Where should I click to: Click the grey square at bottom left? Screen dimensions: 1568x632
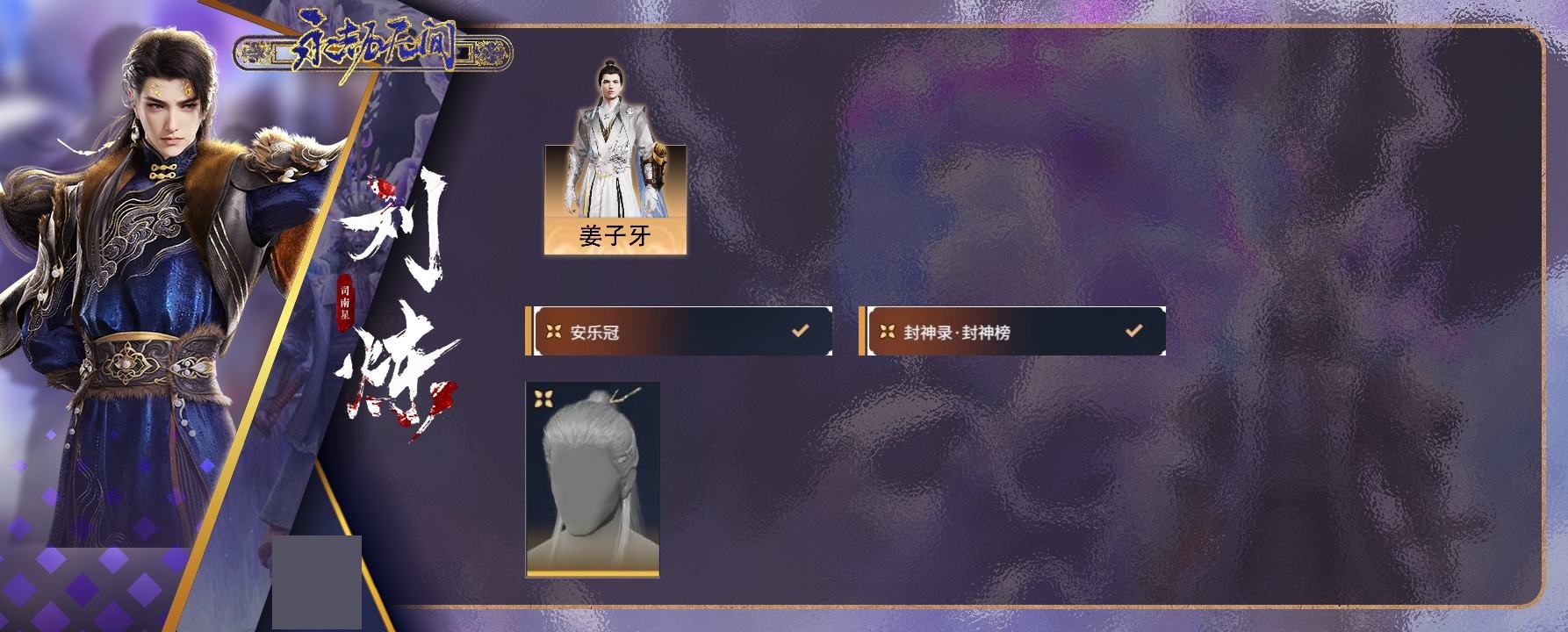coord(317,582)
